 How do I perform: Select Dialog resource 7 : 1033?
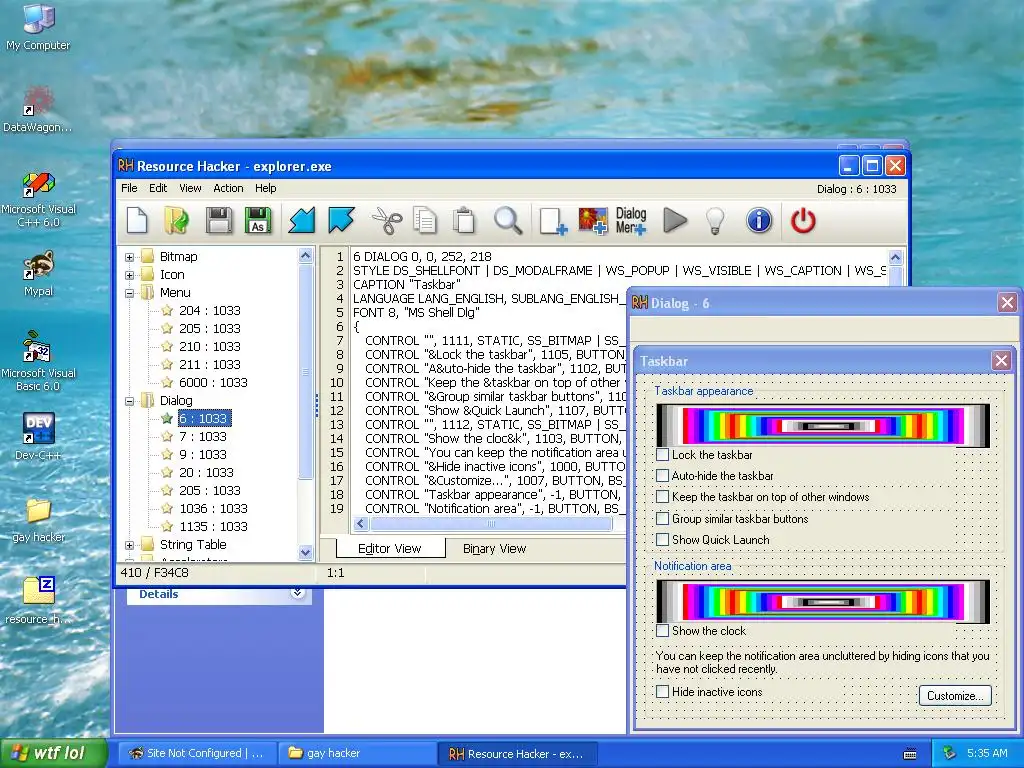(x=202, y=436)
